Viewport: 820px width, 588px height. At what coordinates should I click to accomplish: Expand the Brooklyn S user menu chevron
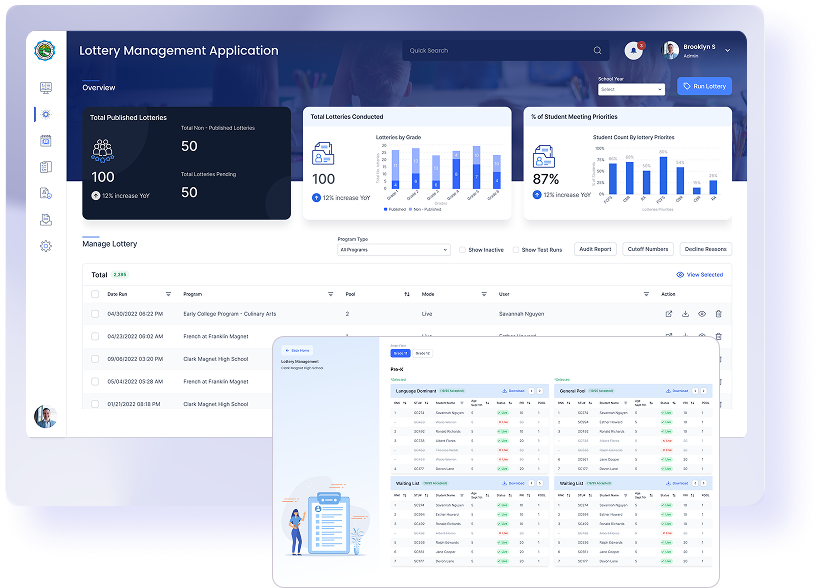tap(727, 50)
